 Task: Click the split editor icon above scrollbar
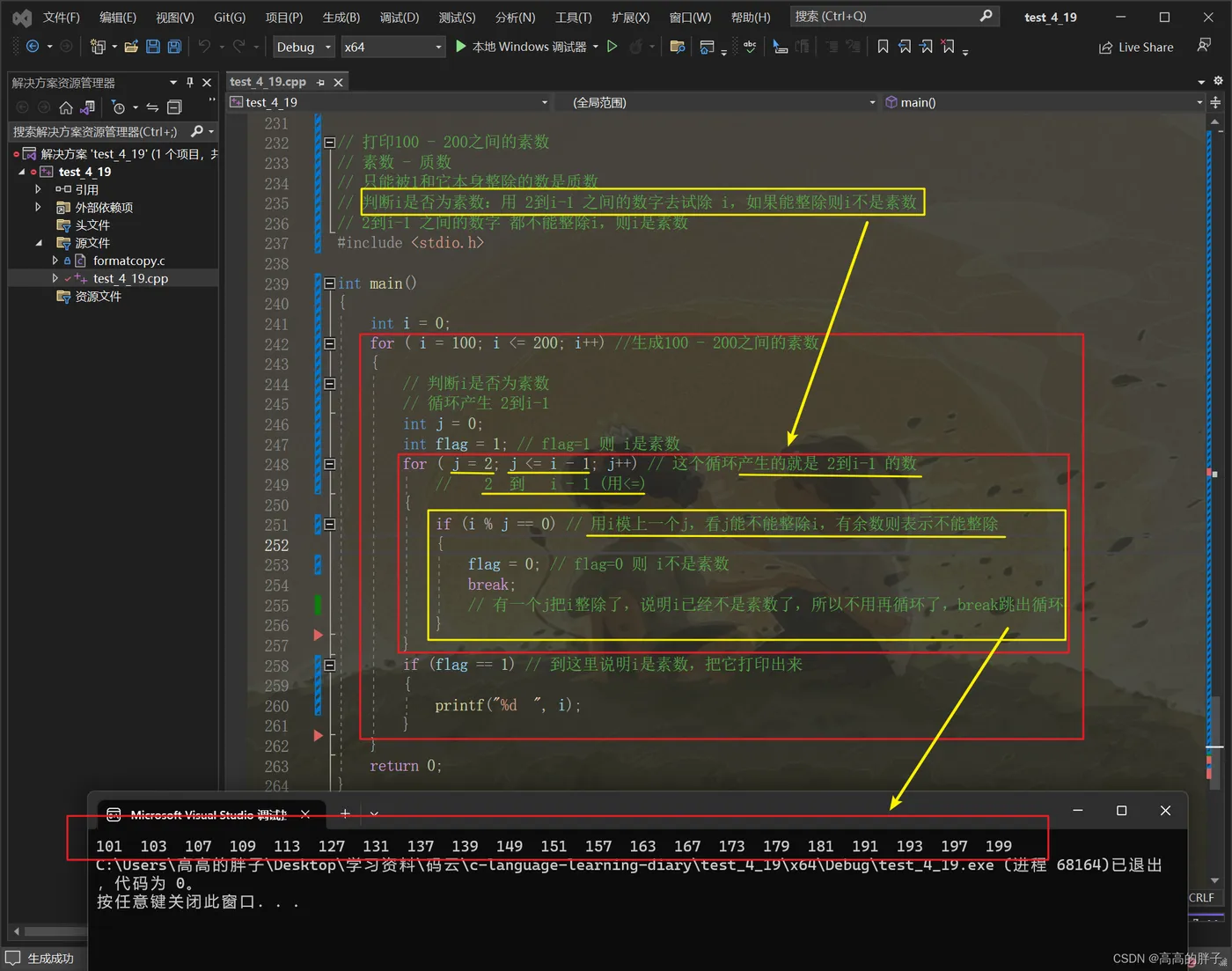click(x=1215, y=102)
